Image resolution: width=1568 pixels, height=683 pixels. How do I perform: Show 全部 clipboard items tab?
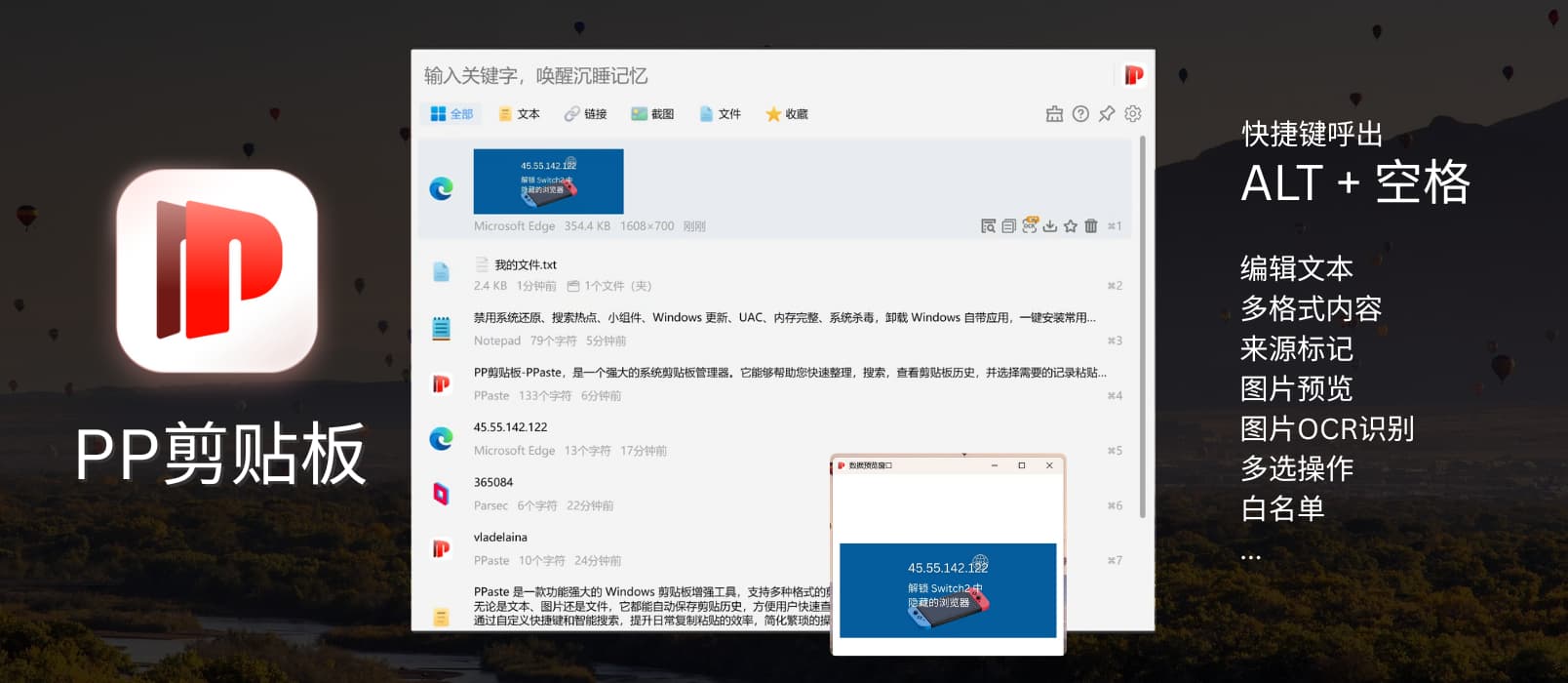click(451, 114)
